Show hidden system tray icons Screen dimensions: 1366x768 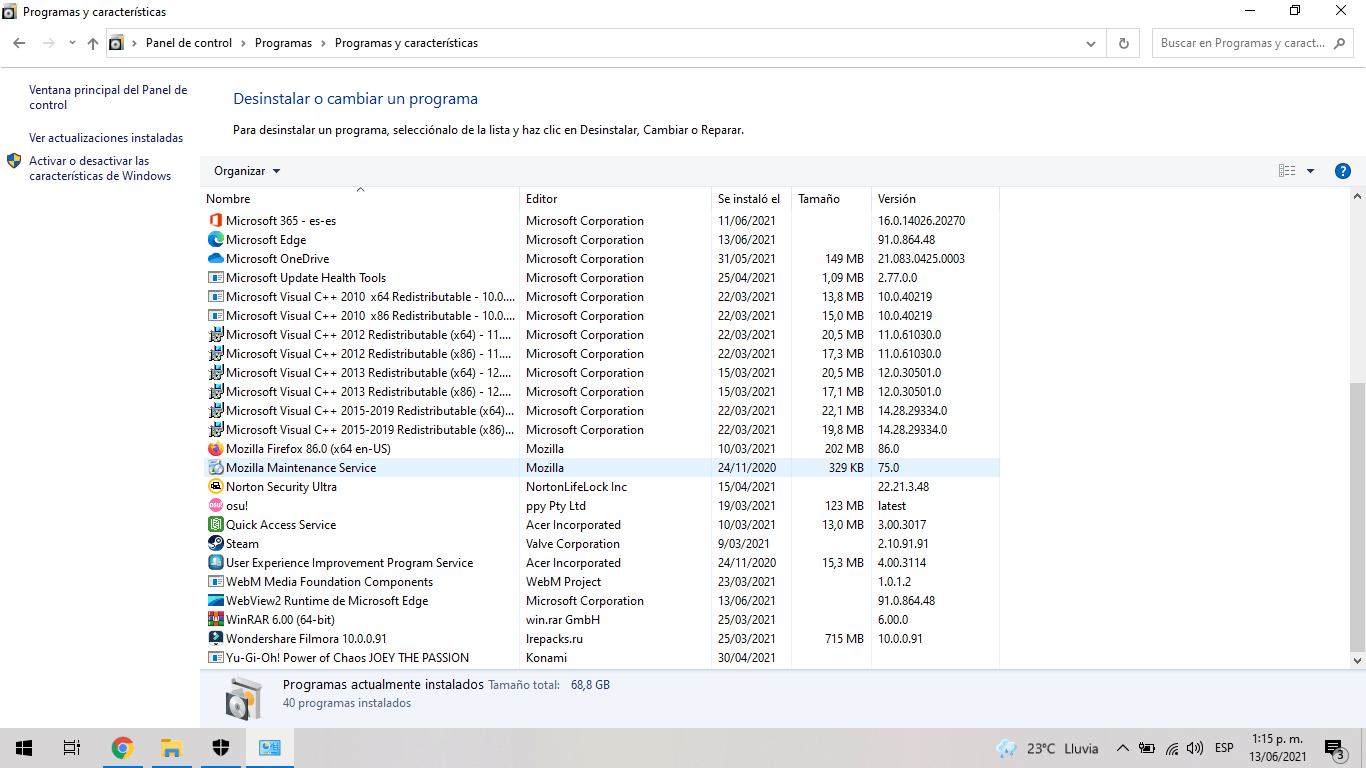pyautogui.click(x=1122, y=748)
